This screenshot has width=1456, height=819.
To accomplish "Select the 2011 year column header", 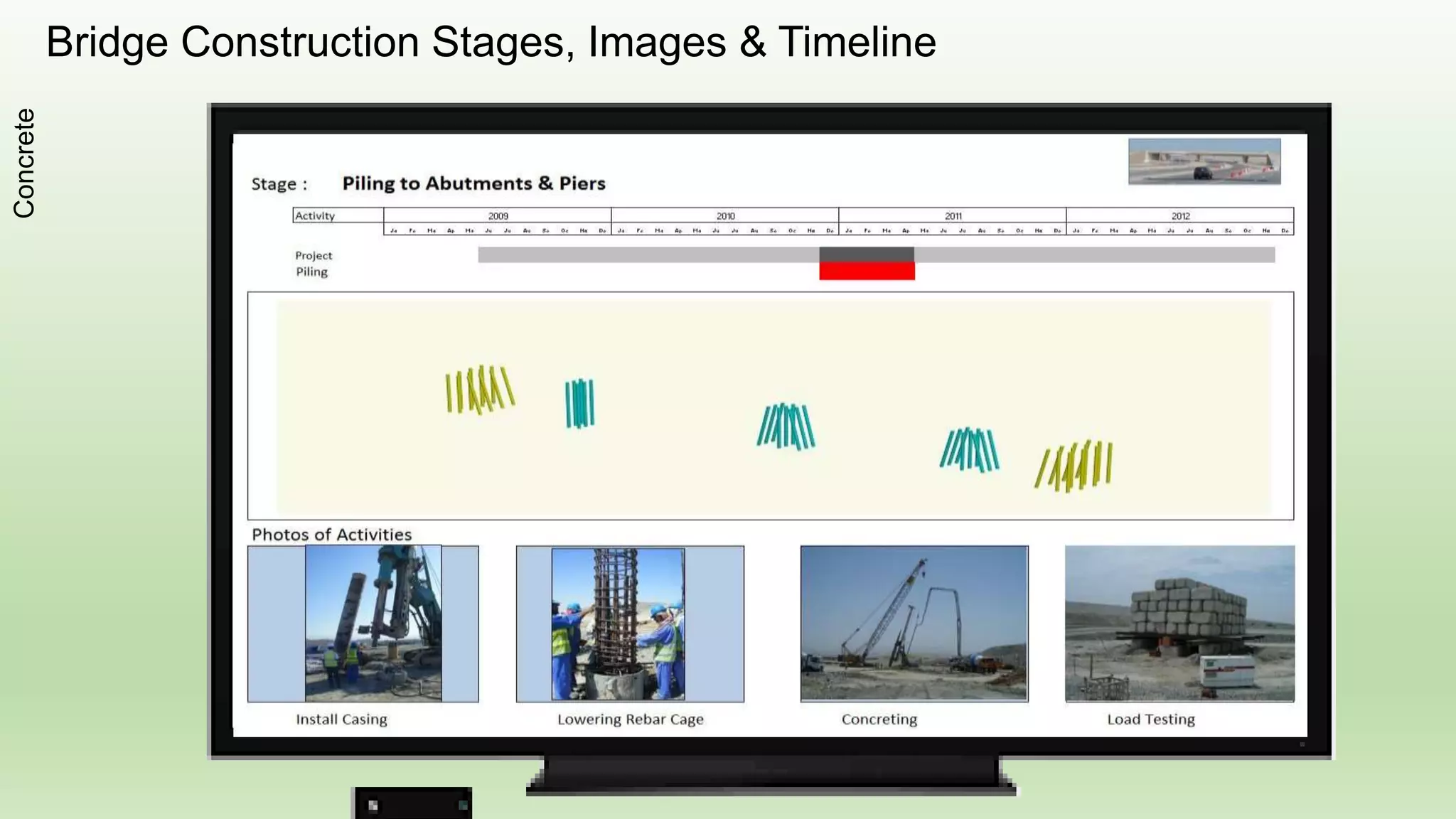I will [953, 215].
